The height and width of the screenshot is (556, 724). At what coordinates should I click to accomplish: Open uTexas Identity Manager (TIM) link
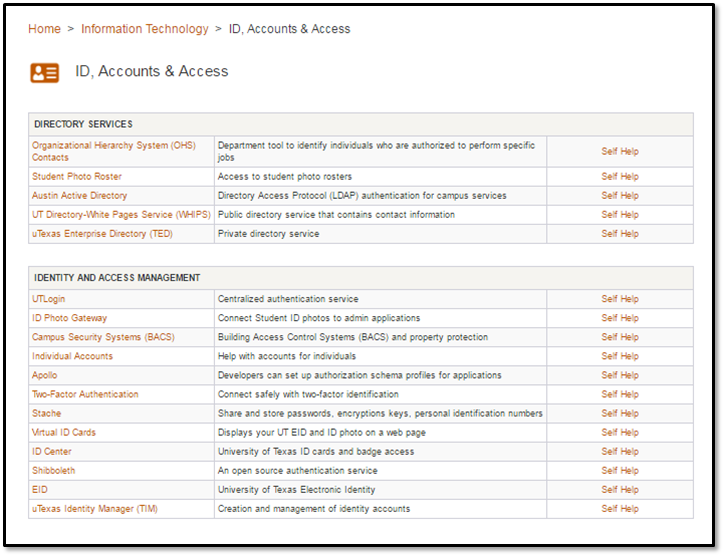[x=95, y=509]
